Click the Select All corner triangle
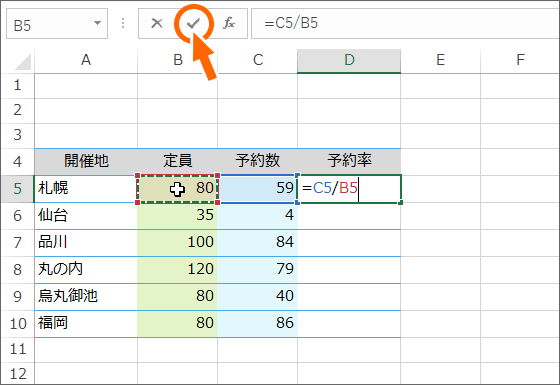This screenshot has width=560, height=385. [x=22, y=61]
